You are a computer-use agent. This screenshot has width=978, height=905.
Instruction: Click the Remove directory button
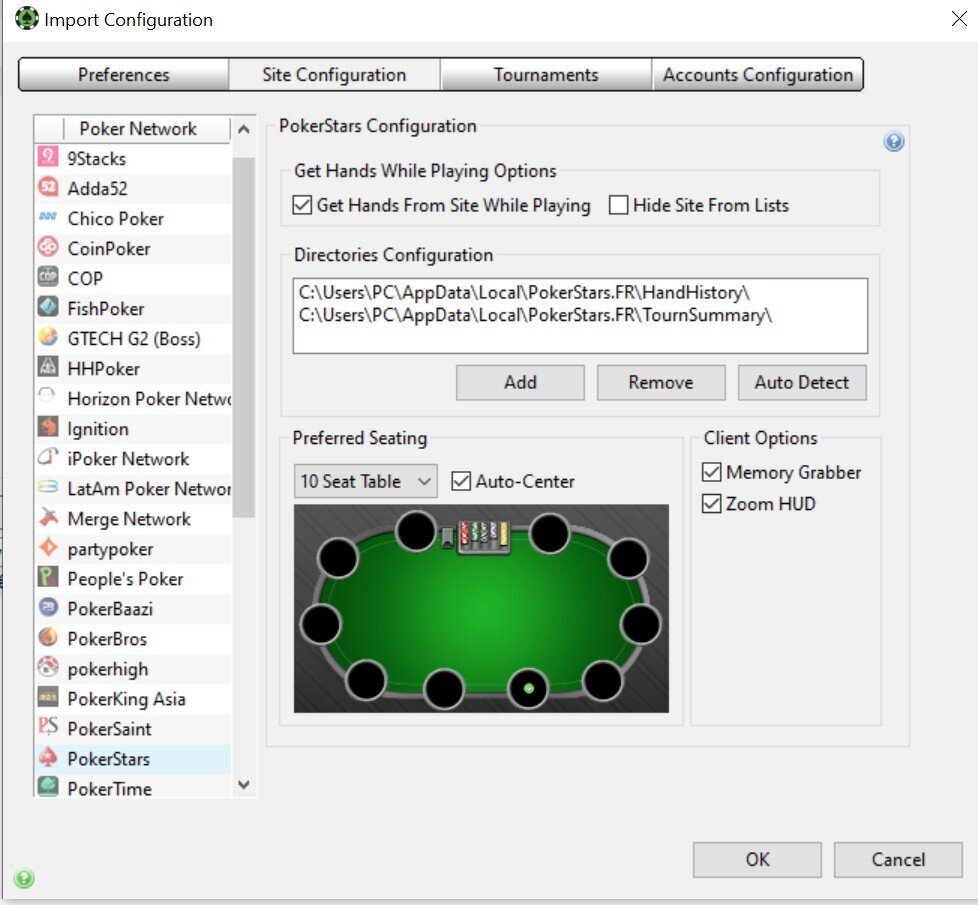click(x=661, y=382)
